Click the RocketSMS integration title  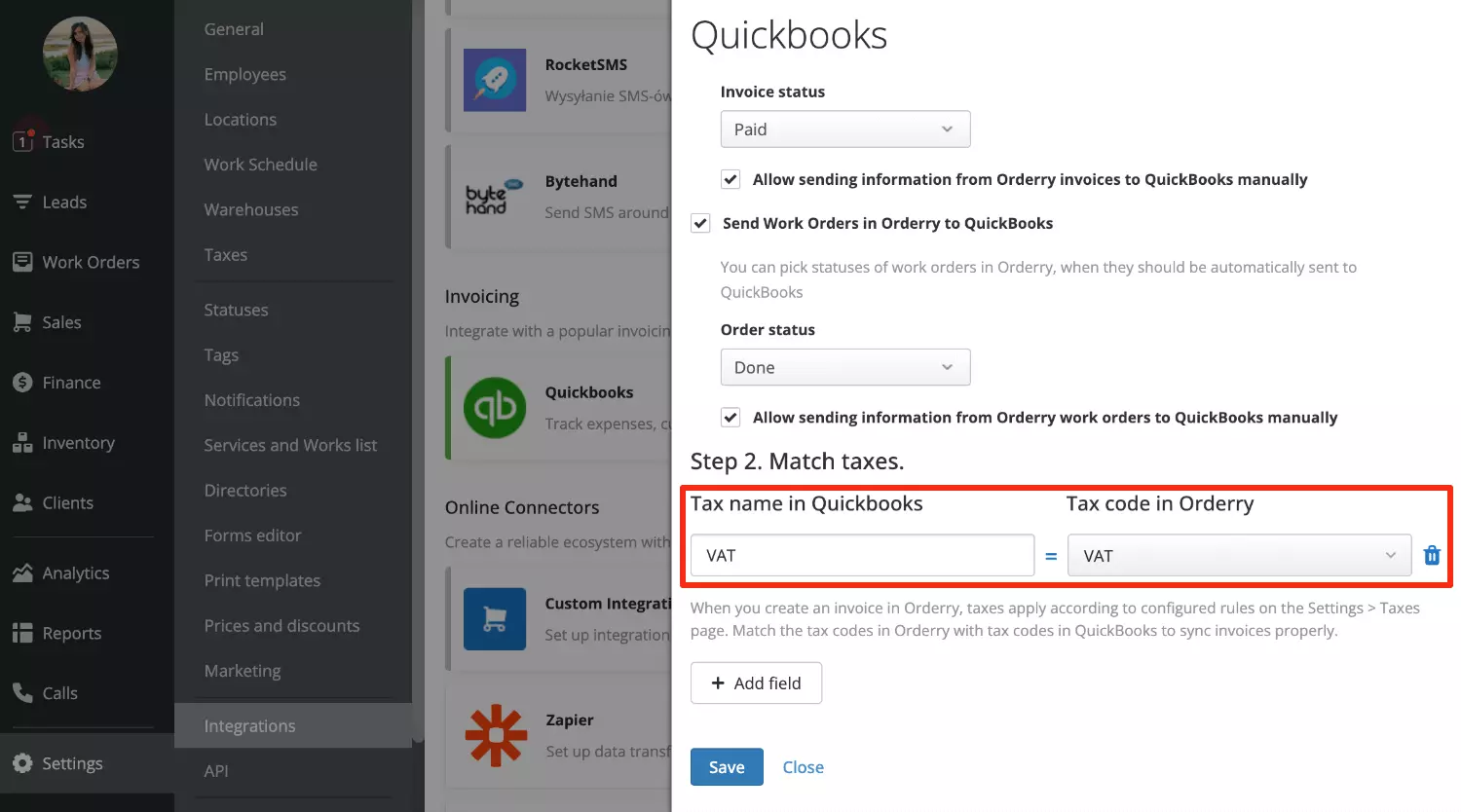click(x=586, y=64)
